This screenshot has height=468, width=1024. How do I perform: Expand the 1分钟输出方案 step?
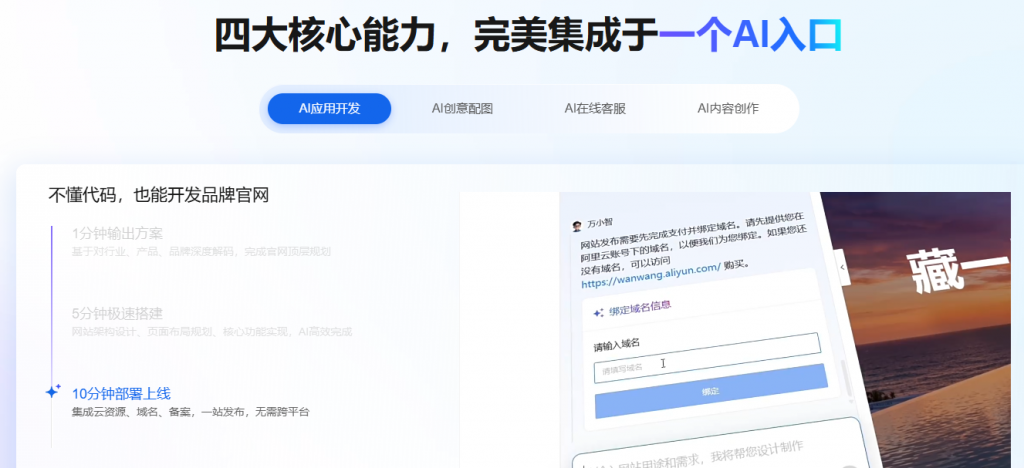[x=117, y=233]
